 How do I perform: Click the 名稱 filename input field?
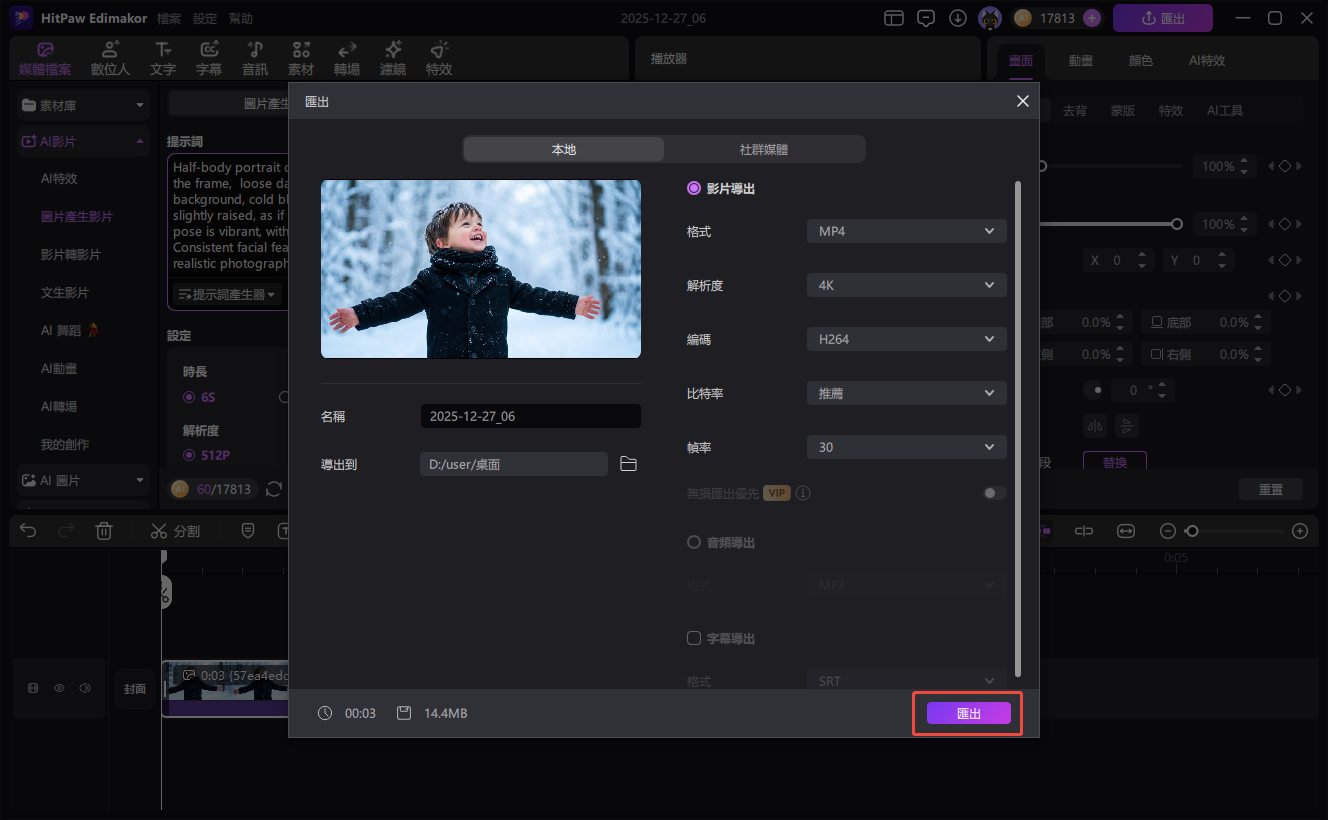(530, 415)
